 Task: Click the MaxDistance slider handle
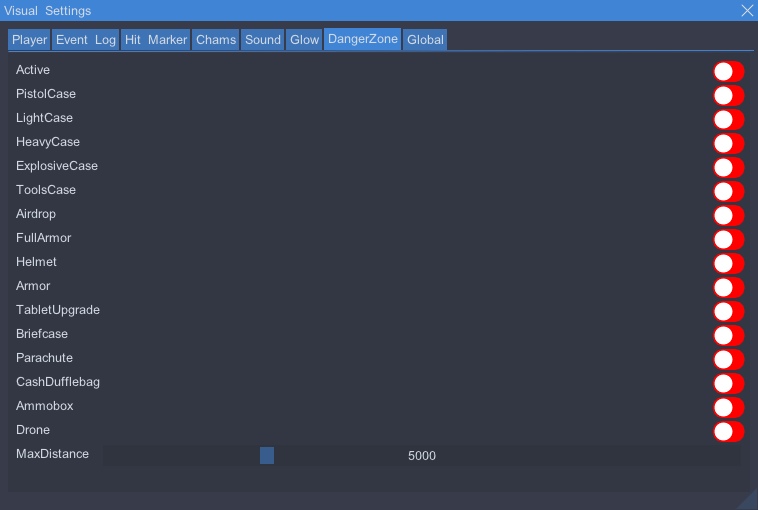267,455
